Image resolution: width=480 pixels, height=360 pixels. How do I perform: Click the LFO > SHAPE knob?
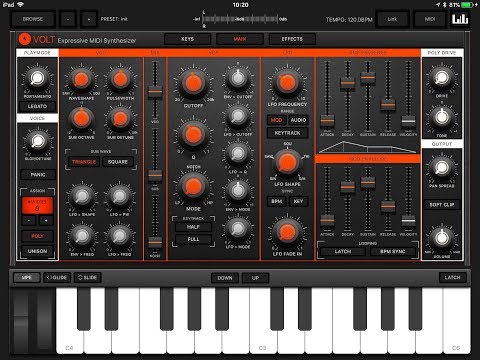pos(82,197)
